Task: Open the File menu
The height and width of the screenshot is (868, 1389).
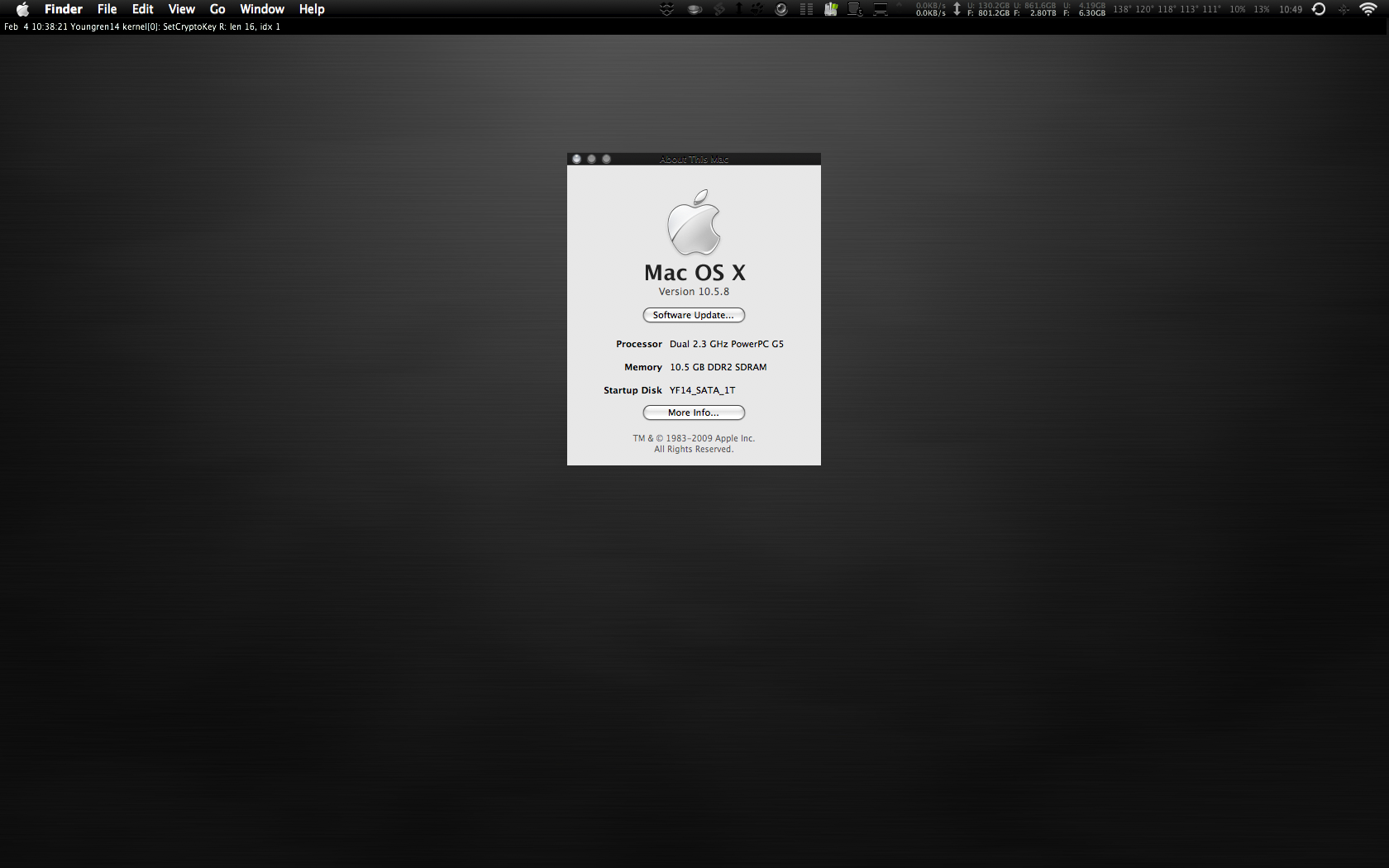Action: click(x=107, y=9)
